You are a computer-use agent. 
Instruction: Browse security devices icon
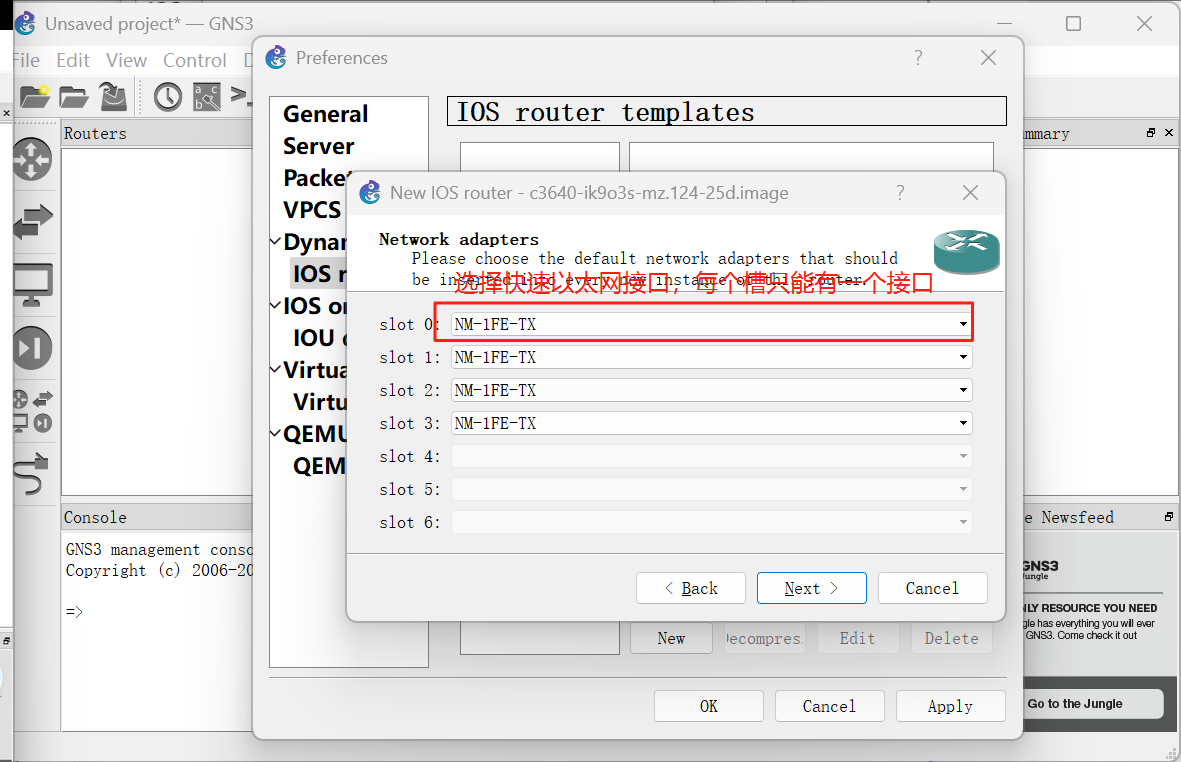(32, 348)
